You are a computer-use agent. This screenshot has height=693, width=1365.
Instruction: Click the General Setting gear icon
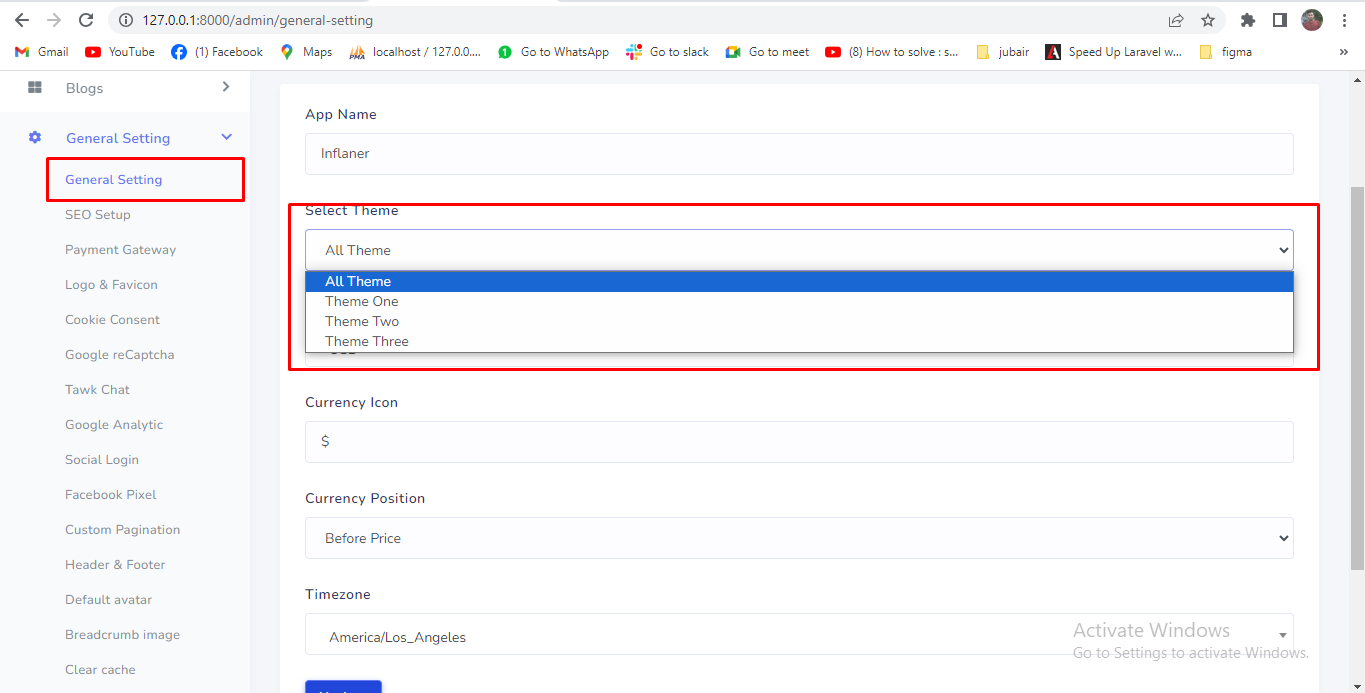[x=35, y=138]
